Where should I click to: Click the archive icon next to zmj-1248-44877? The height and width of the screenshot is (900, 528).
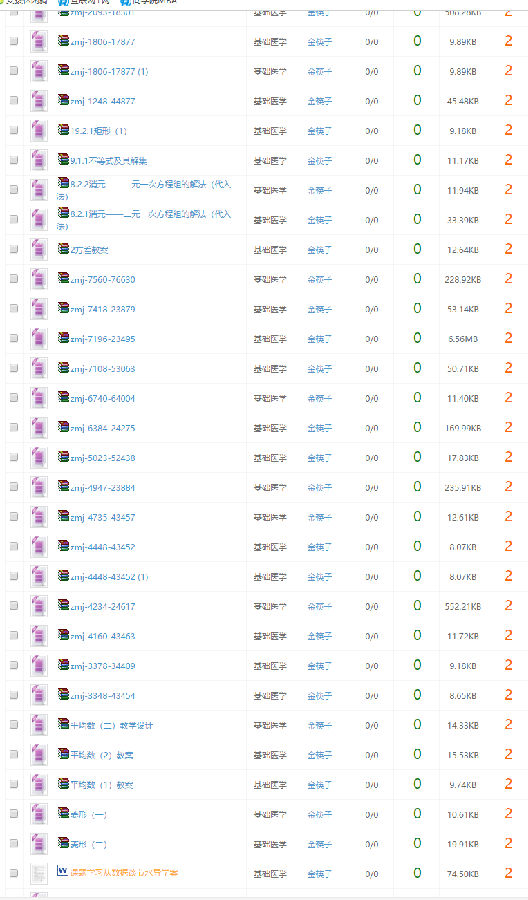(x=63, y=100)
